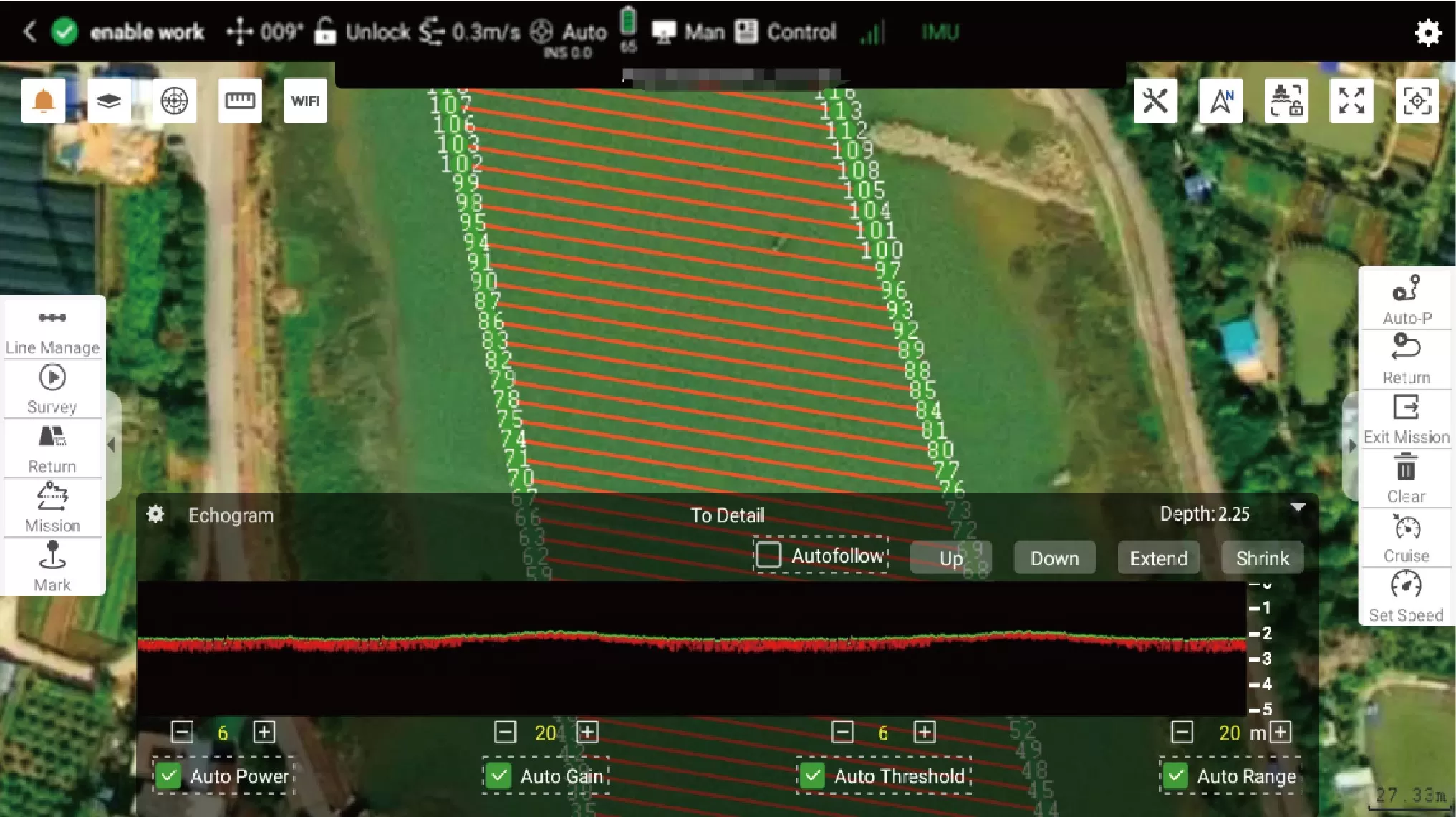Viewport: 1456px width, 817px height.
Task: Click survey line label 100 on map
Action: click(x=882, y=250)
